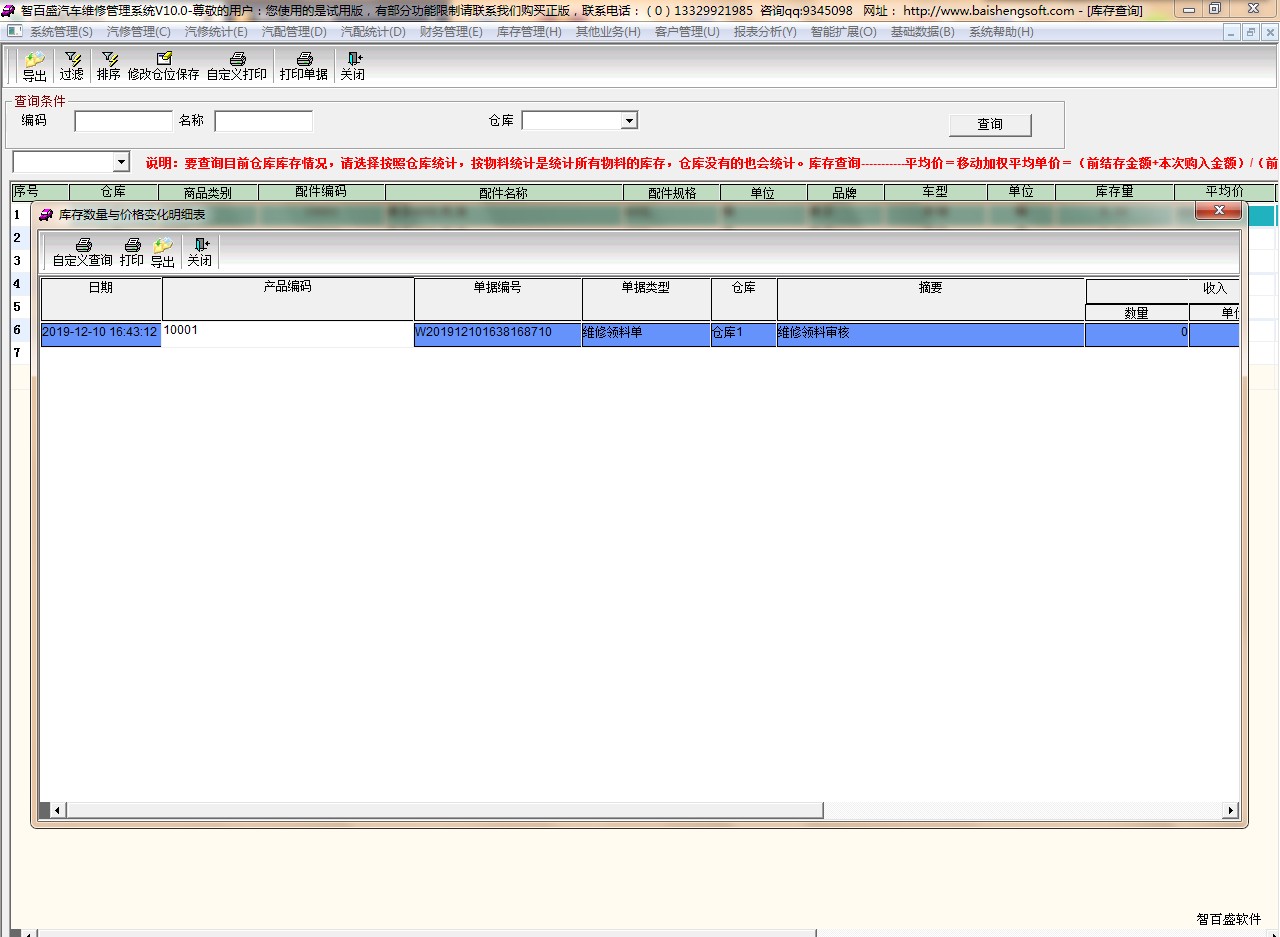Viewport: 1280px width, 937px height.
Task: Open the 仓库 warehouse dropdown
Action: (629, 121)
